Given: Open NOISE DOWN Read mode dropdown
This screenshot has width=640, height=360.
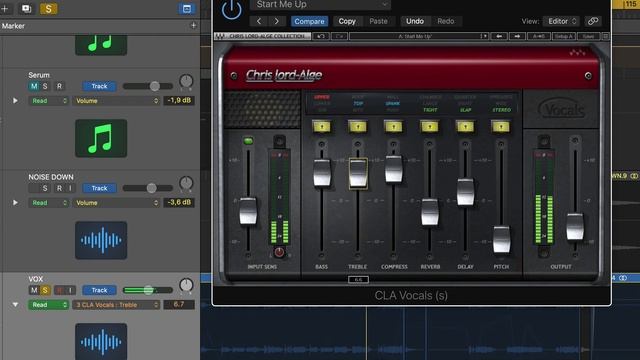Looking at the screenshot, I should [48, 203].
